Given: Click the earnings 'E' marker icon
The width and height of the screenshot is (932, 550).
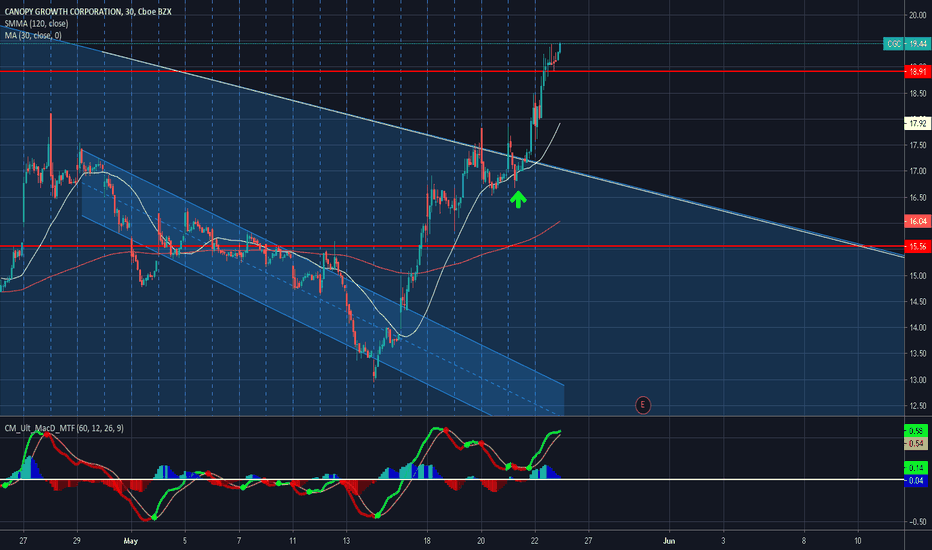Looking at the screenshot, I should (642, 405).
